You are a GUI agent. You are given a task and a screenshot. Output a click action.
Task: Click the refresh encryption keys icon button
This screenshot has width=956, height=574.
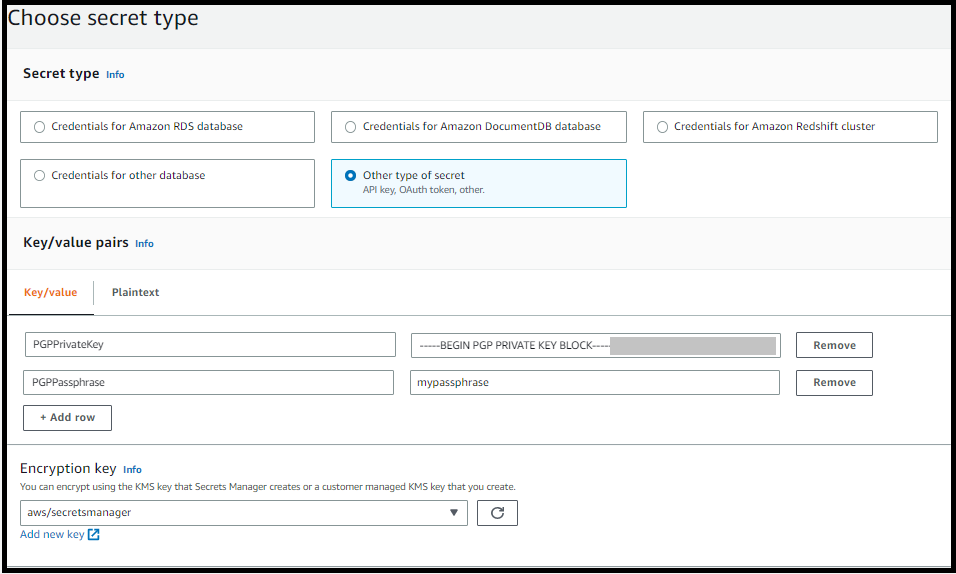click(x=497, y=513)
